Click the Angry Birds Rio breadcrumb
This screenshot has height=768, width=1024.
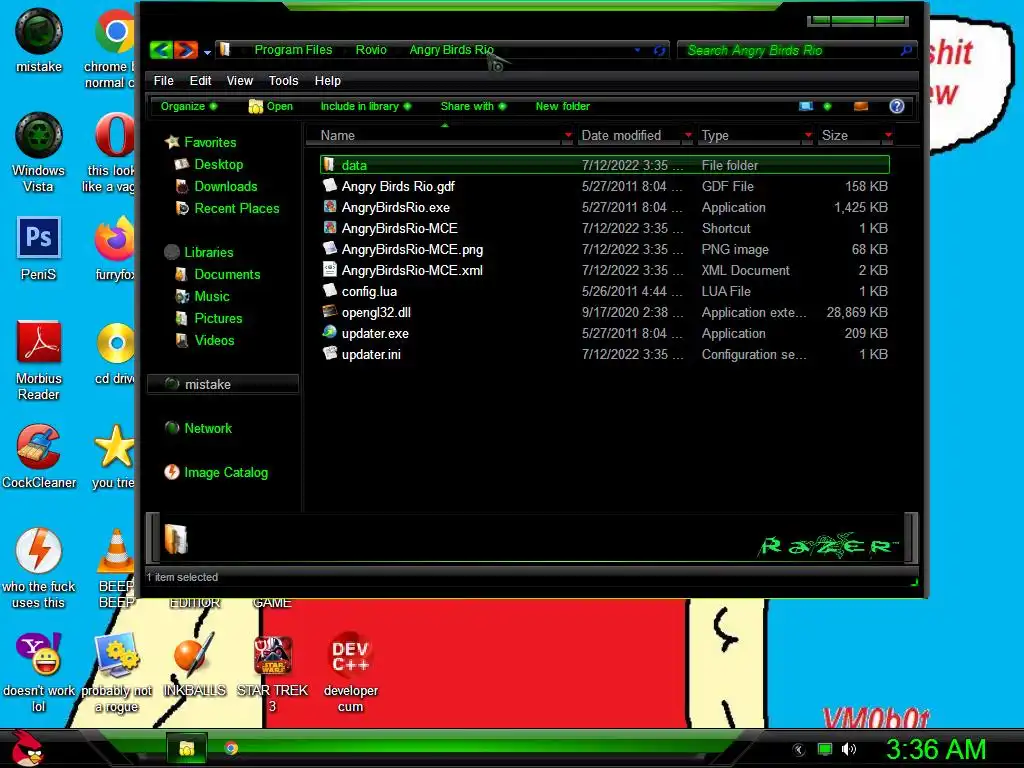point(451,50)
